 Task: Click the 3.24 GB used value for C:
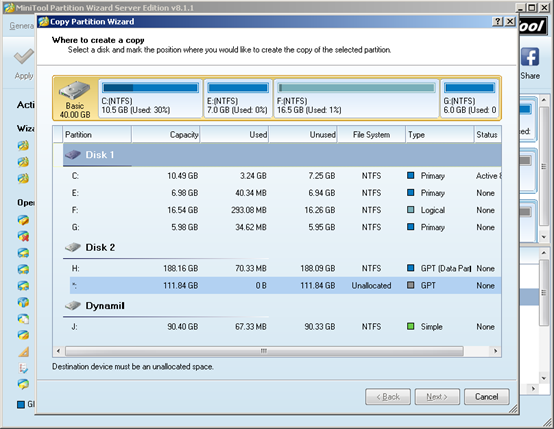click(253, 176)
